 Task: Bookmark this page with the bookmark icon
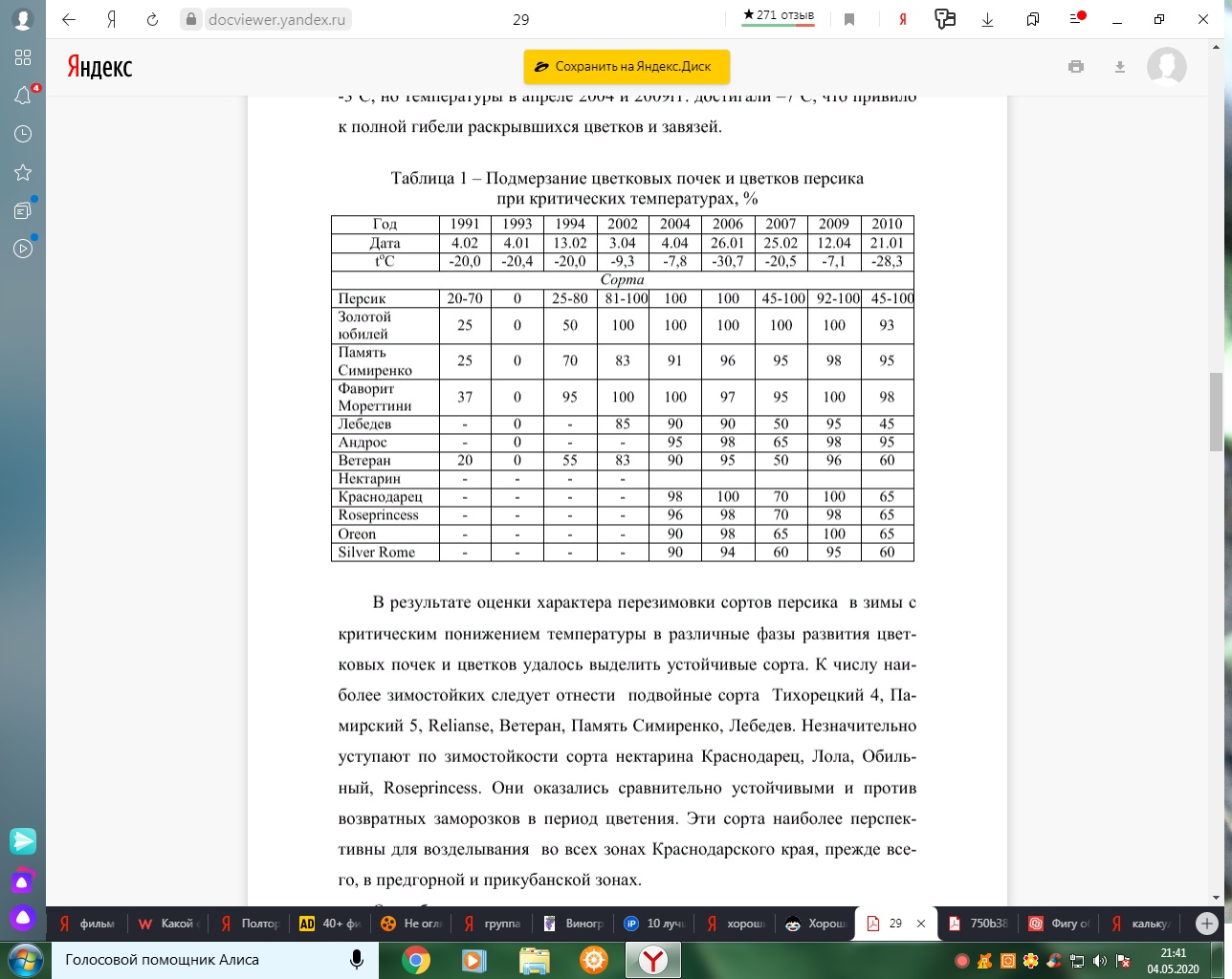tap(849, 19)
